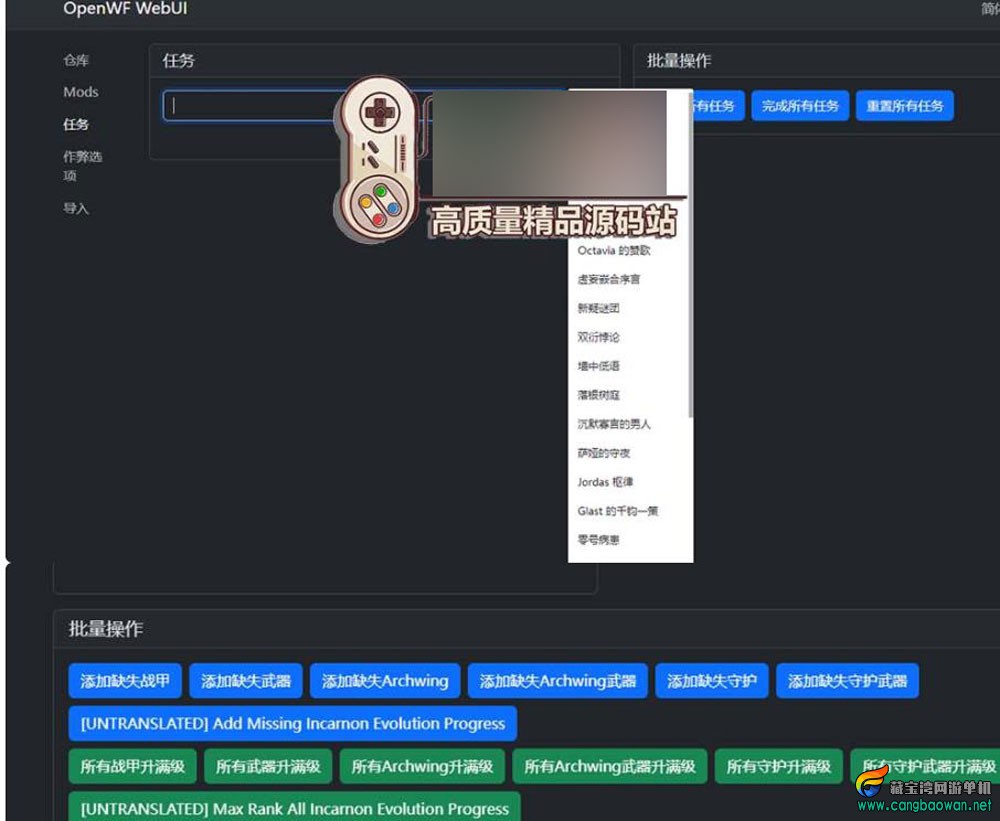Switch to the 任务 sidebar section
The width and height of the screenshot is (1000, 821).
click(x=74, y=124)
